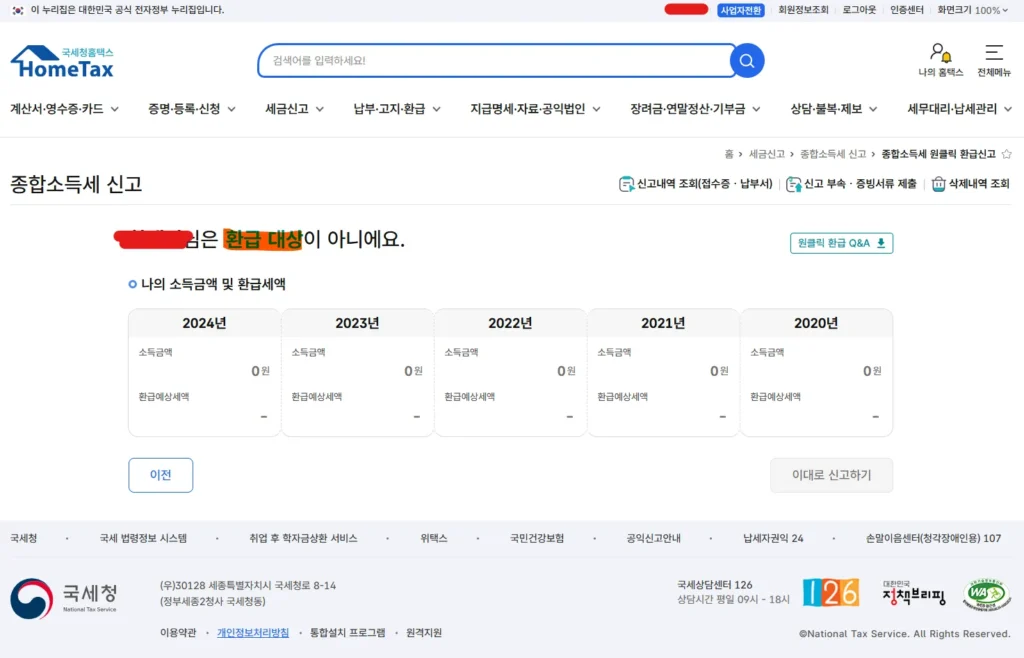Click the blue search magnifier icon
This screenshot has width=1024, height=658.
[746, 60]
